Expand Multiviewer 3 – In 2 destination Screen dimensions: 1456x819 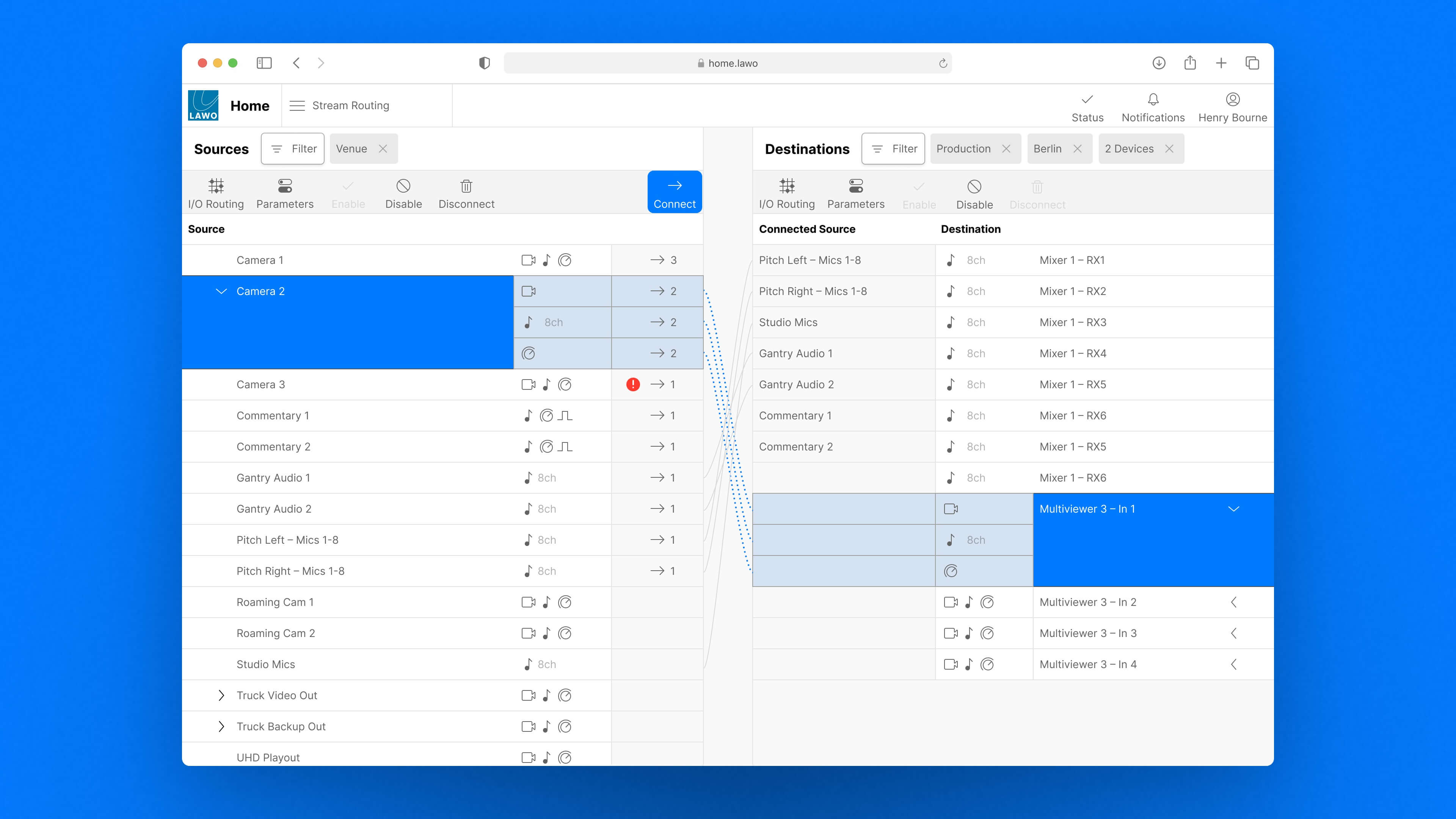1234,602
